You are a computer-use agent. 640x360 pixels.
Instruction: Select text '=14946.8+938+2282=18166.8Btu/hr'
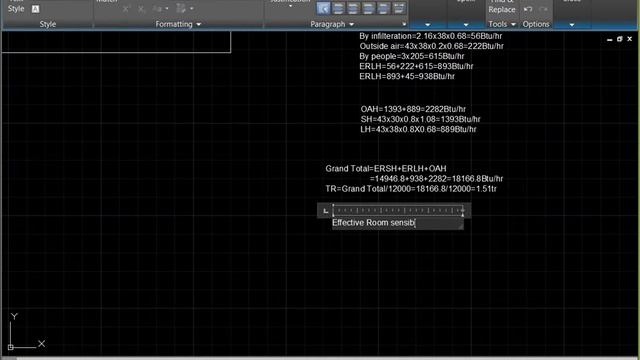pos(436,179)
